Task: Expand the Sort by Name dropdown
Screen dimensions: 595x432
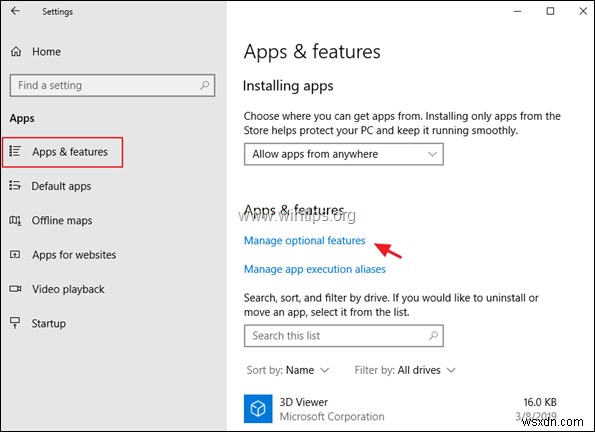Action: 288,370
